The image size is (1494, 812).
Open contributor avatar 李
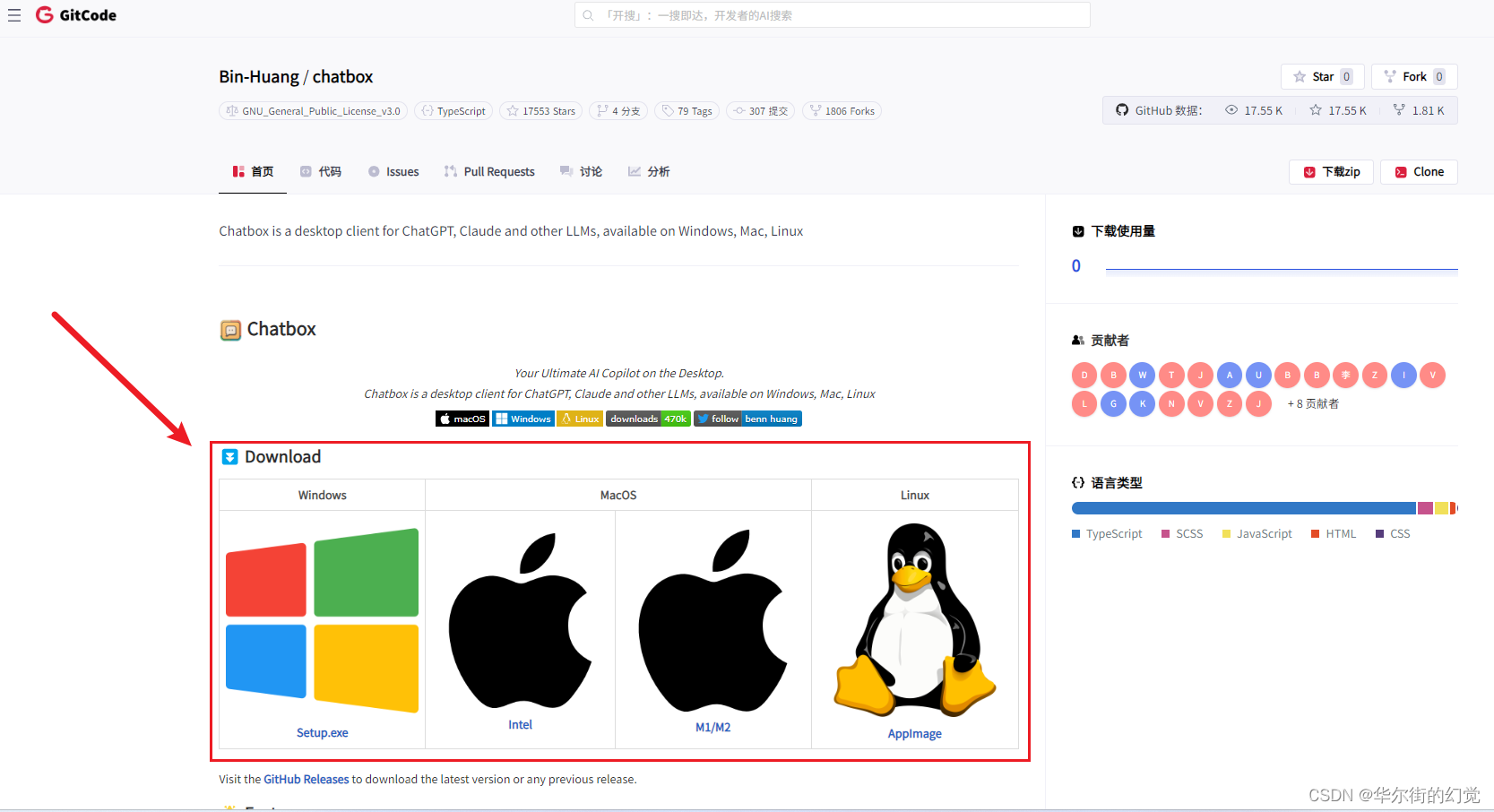click(x=1345, y=375)
